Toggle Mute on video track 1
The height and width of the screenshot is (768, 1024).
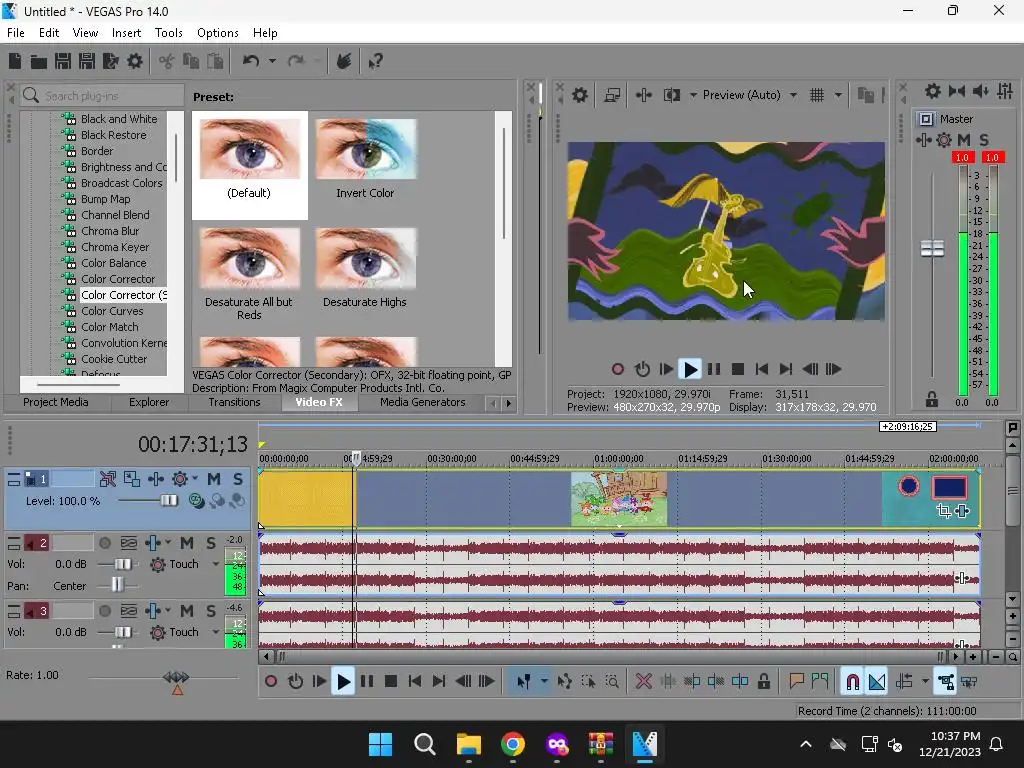214,479
